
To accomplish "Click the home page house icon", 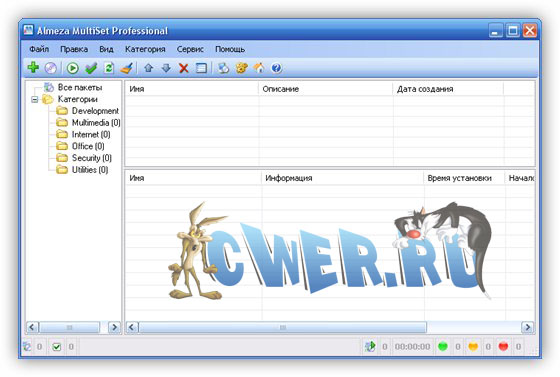I will point(259,68).
